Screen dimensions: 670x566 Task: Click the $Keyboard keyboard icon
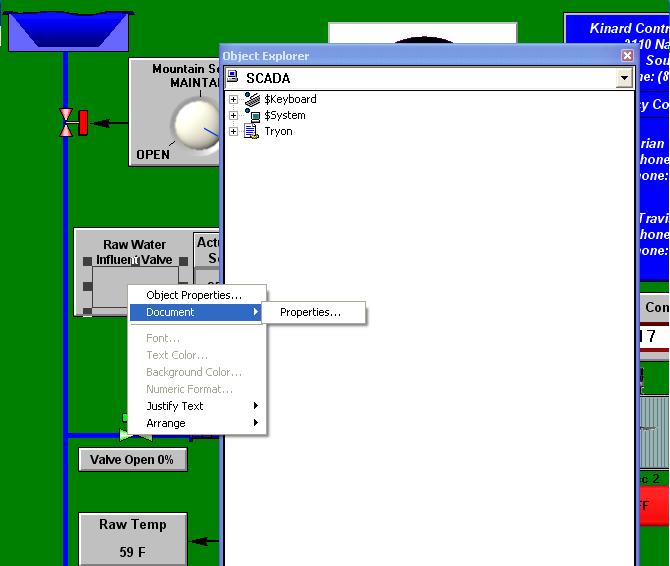252,99
